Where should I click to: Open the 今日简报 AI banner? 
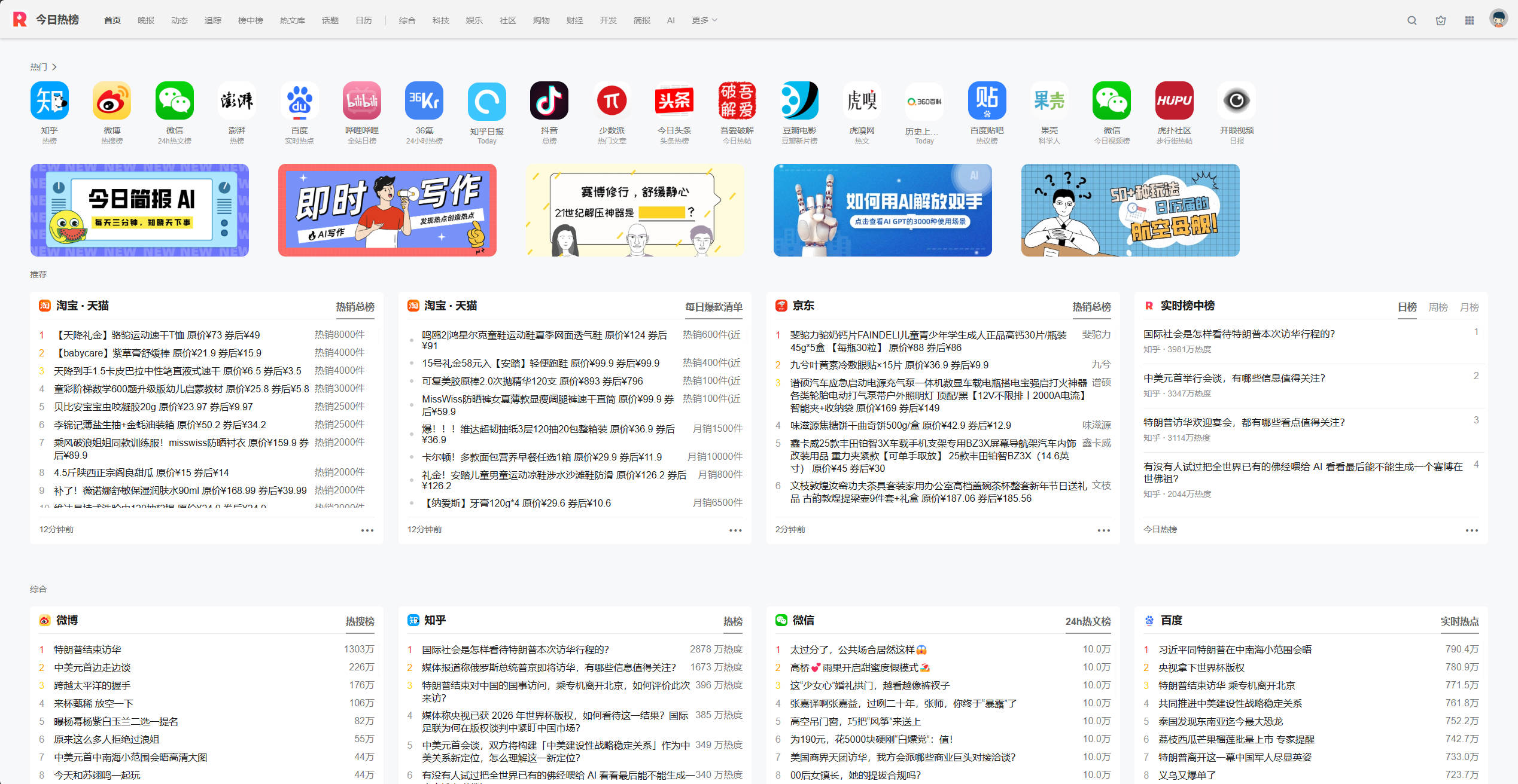point(139,210)
